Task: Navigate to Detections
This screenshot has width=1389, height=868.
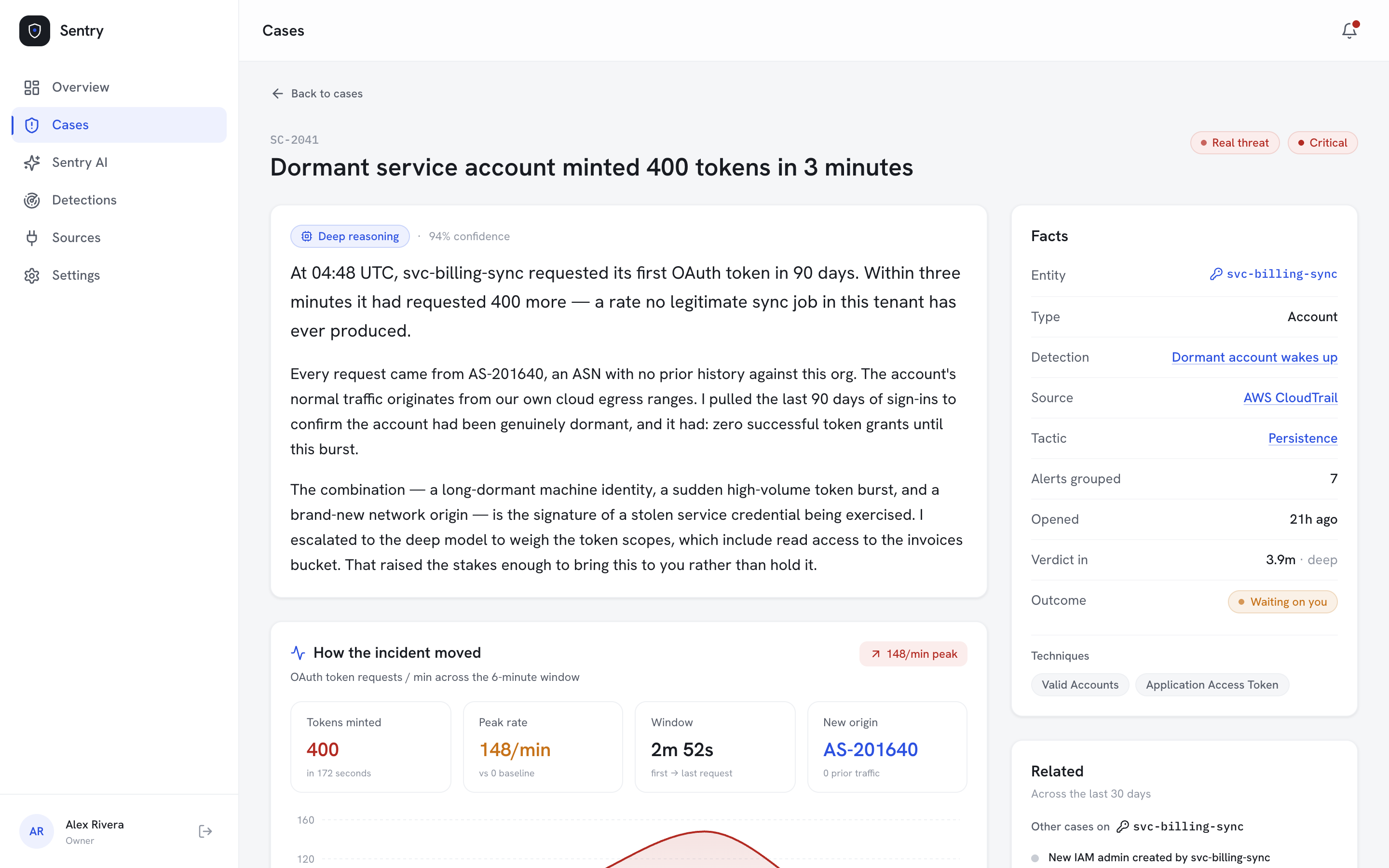Action: click(119, 200)
